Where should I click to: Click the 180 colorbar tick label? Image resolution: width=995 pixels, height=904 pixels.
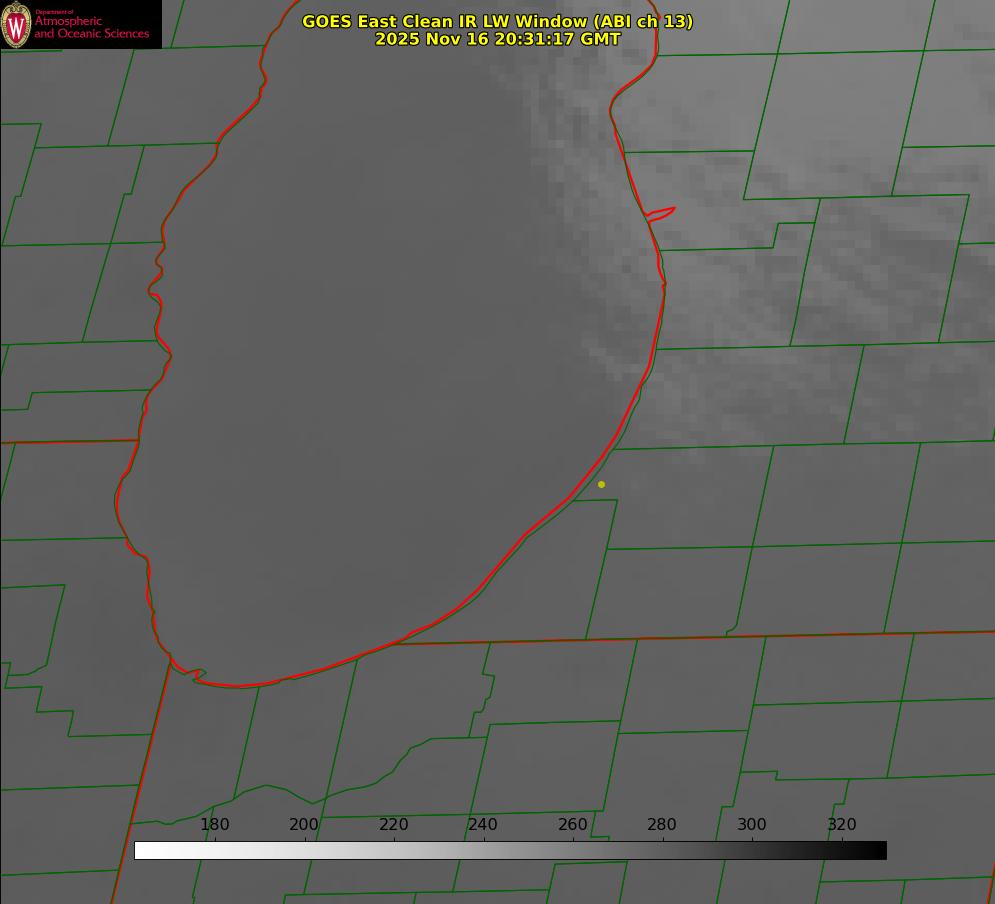click(x=215, y=824)
